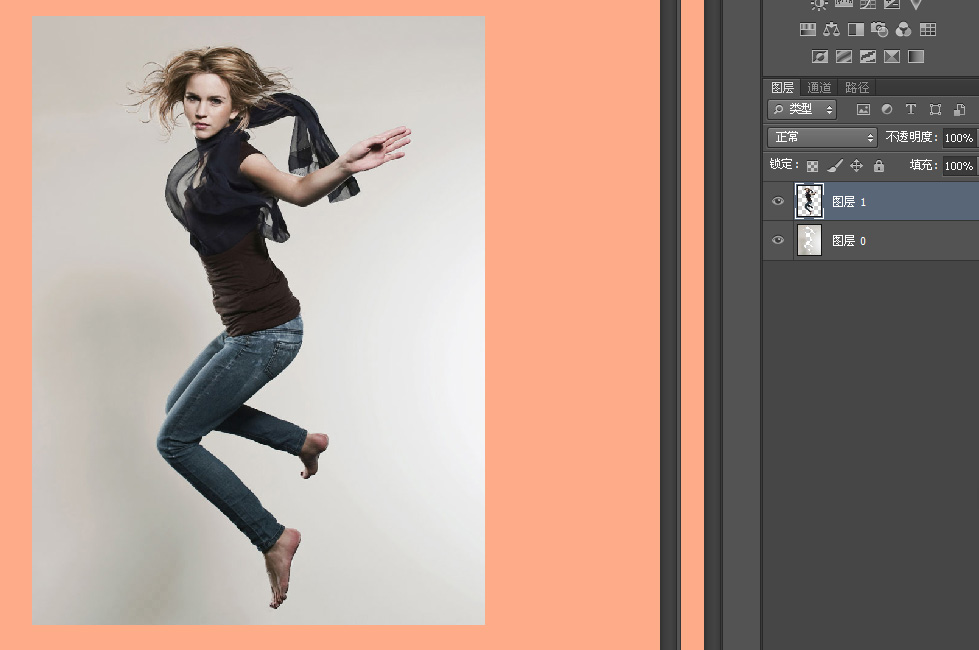The width and height of the screenshot is (979, 650).
Task: Click the 不透明度 opacity value field
Action: click(958, 138)
